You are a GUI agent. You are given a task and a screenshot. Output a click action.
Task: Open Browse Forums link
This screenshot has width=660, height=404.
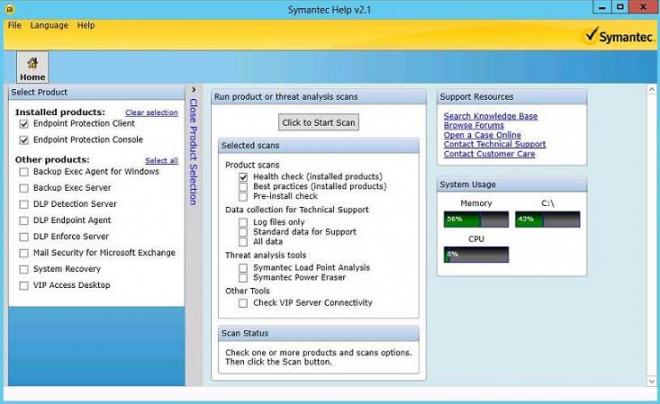[474, 125]
